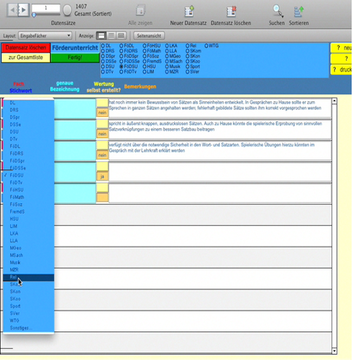Click the Sortieren toolbar icon

pos(299,11)
